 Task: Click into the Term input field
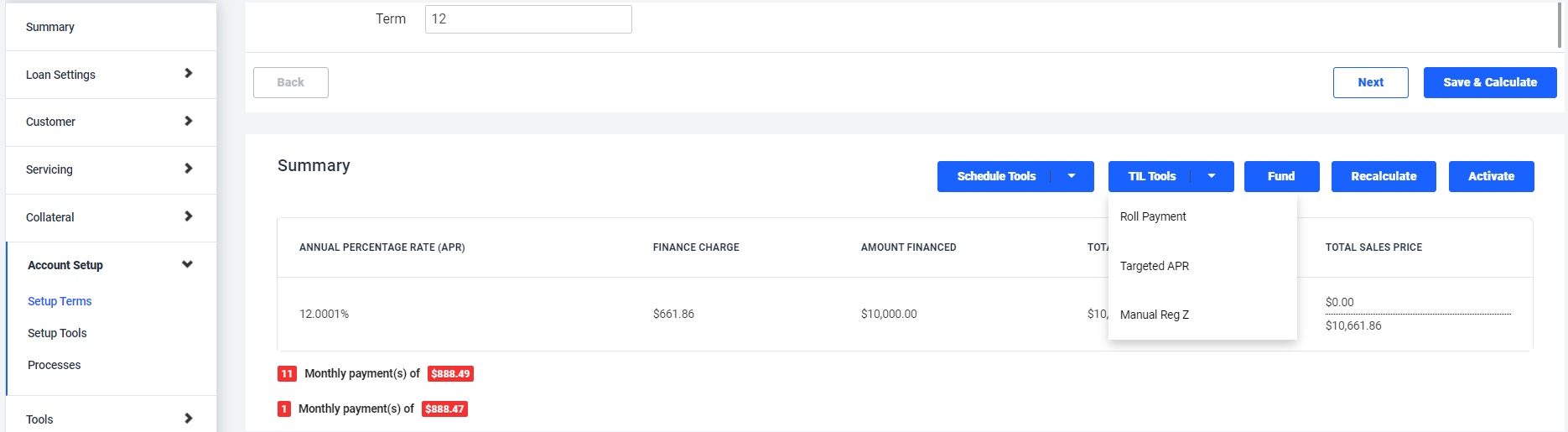coord(528,19)
